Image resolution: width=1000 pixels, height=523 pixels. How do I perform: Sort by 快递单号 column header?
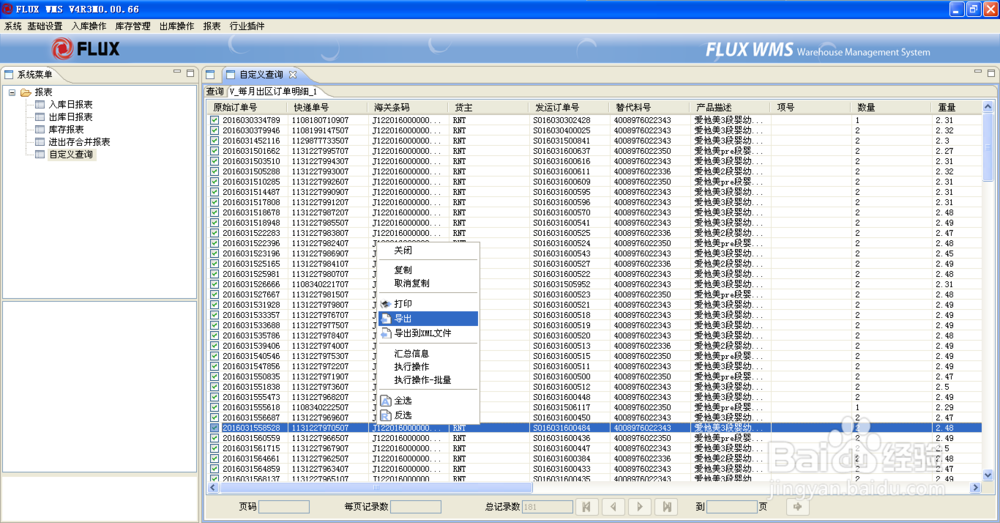point(328,107)
